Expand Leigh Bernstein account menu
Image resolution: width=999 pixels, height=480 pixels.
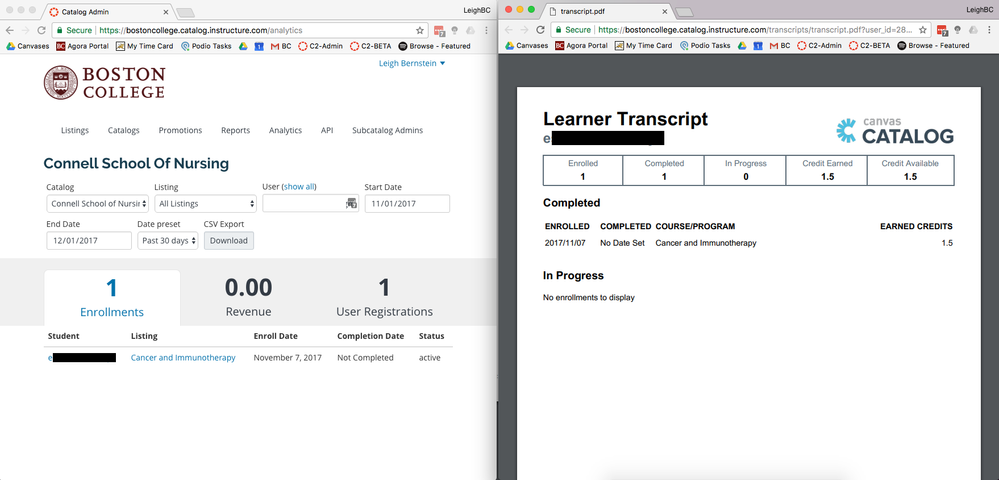(x=412, y=63)
